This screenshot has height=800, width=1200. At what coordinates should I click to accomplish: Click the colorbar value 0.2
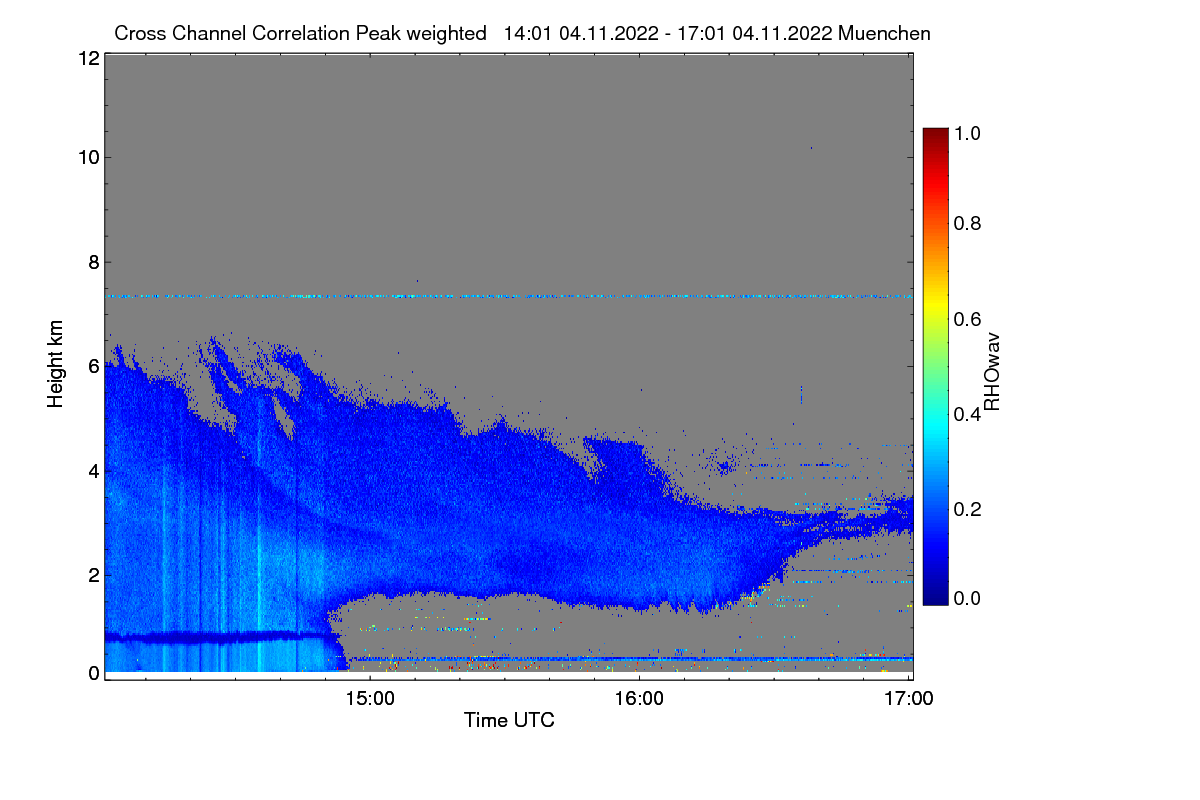click(x=968, y=509)
